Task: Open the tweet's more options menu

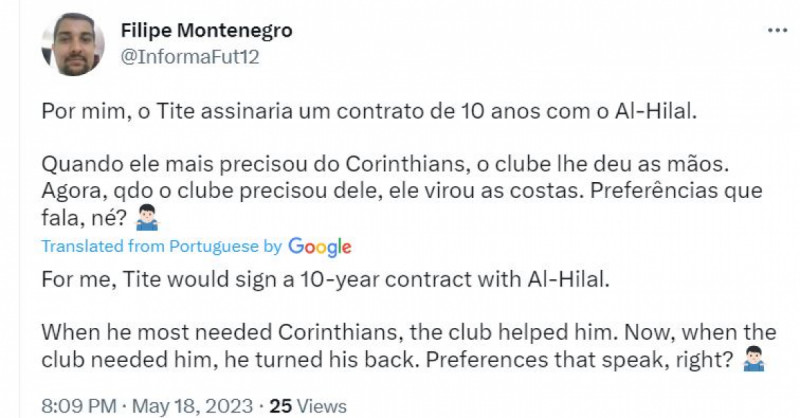Action: pos(776,31)
